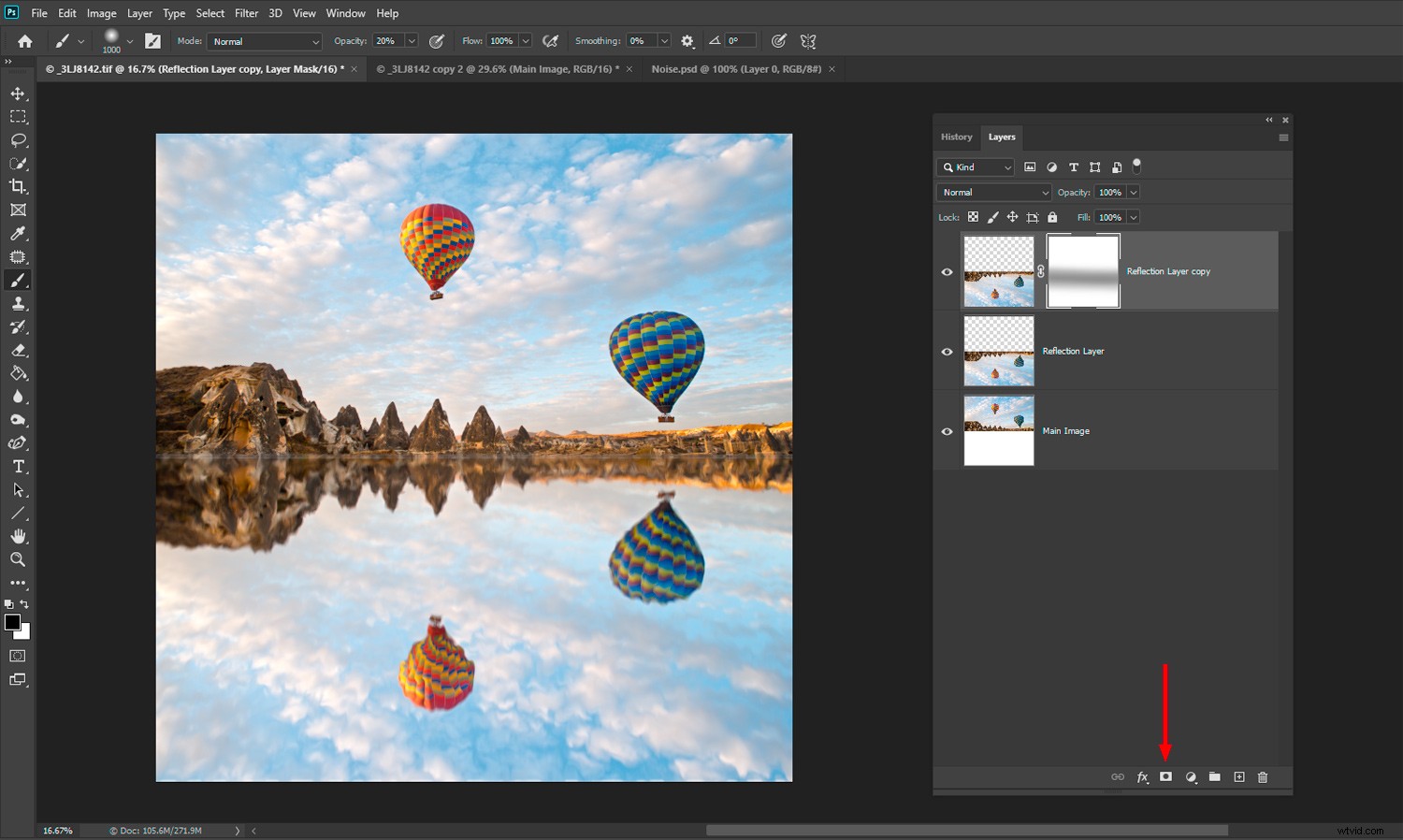The width and height of the screenshot is (1403, 840).
Task: Hide the Reflection Layer copy
Action: [x=947, y=271]
